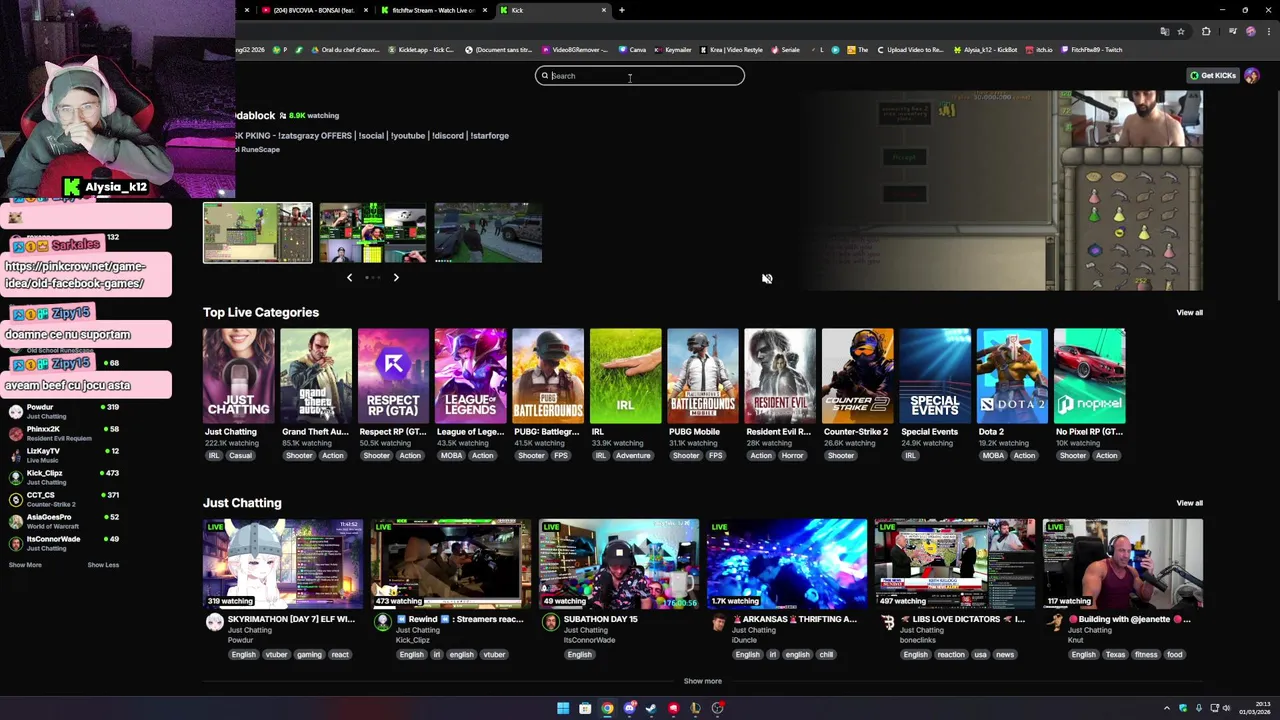Click the bonaclinks avatar under LIBS LOVE stream
Viewport: 1280px width, 720px height.
886,622
